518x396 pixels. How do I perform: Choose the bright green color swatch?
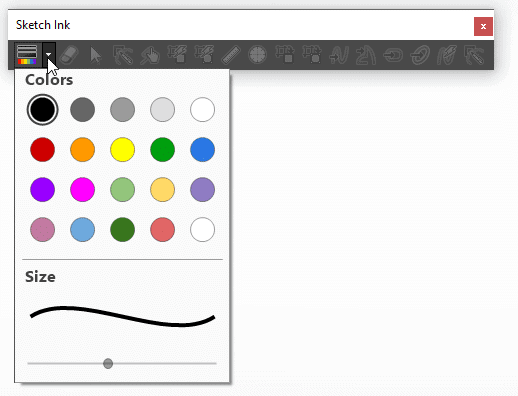(x=162, y=150)
